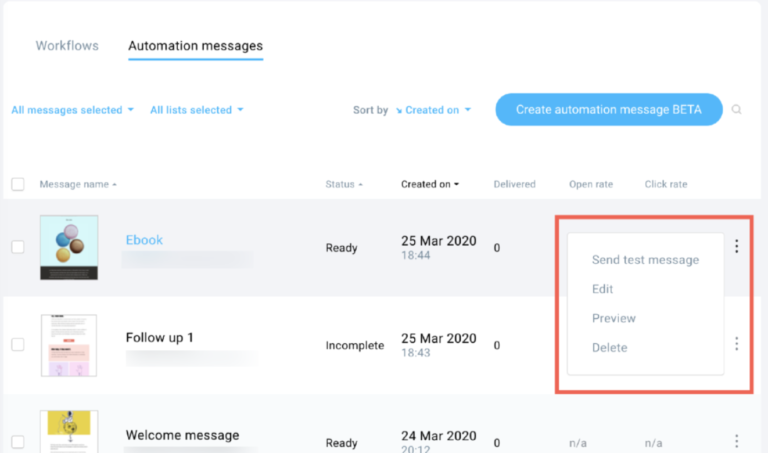768x453 pixels.
Task: Click Create automation message BETA button
Action: [x=608, y=110]
